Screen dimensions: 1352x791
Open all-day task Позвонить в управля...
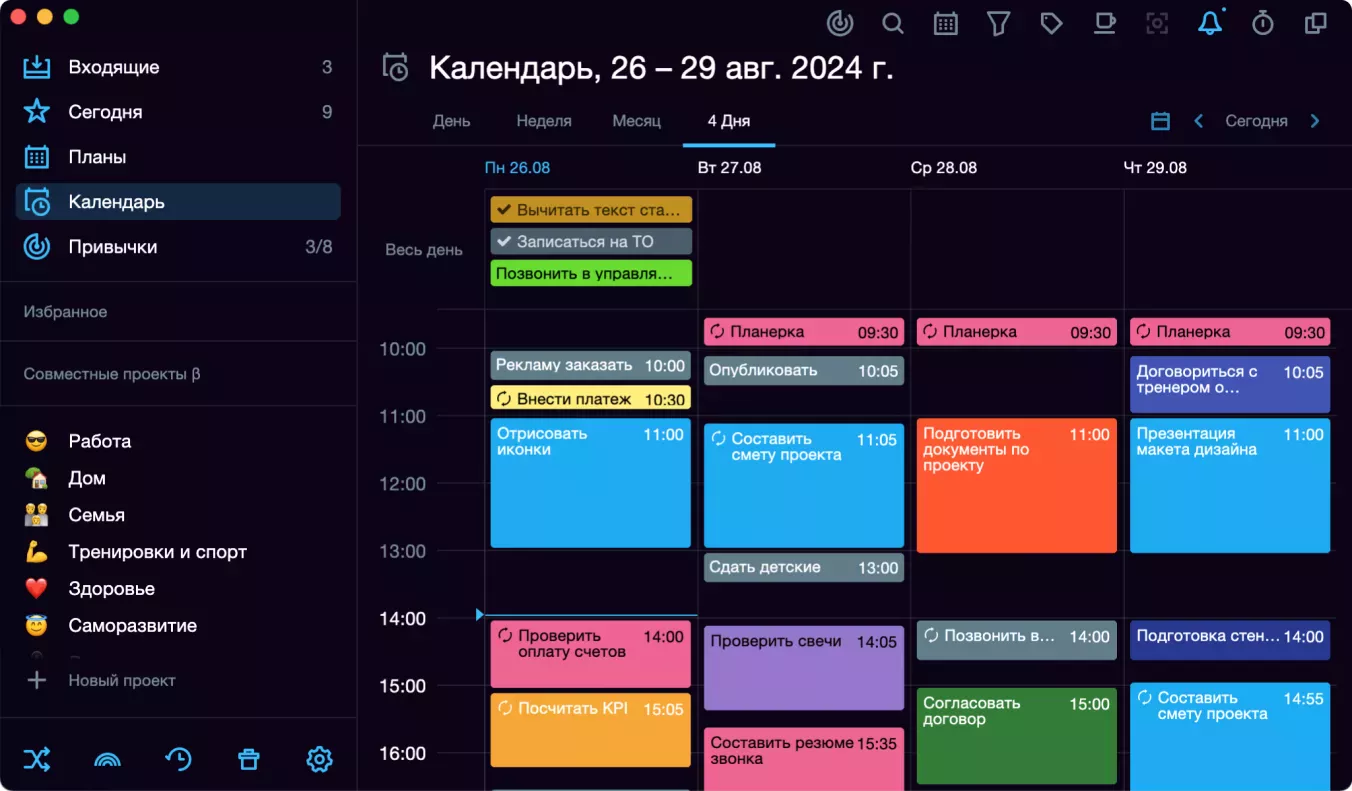pos(591,273)
